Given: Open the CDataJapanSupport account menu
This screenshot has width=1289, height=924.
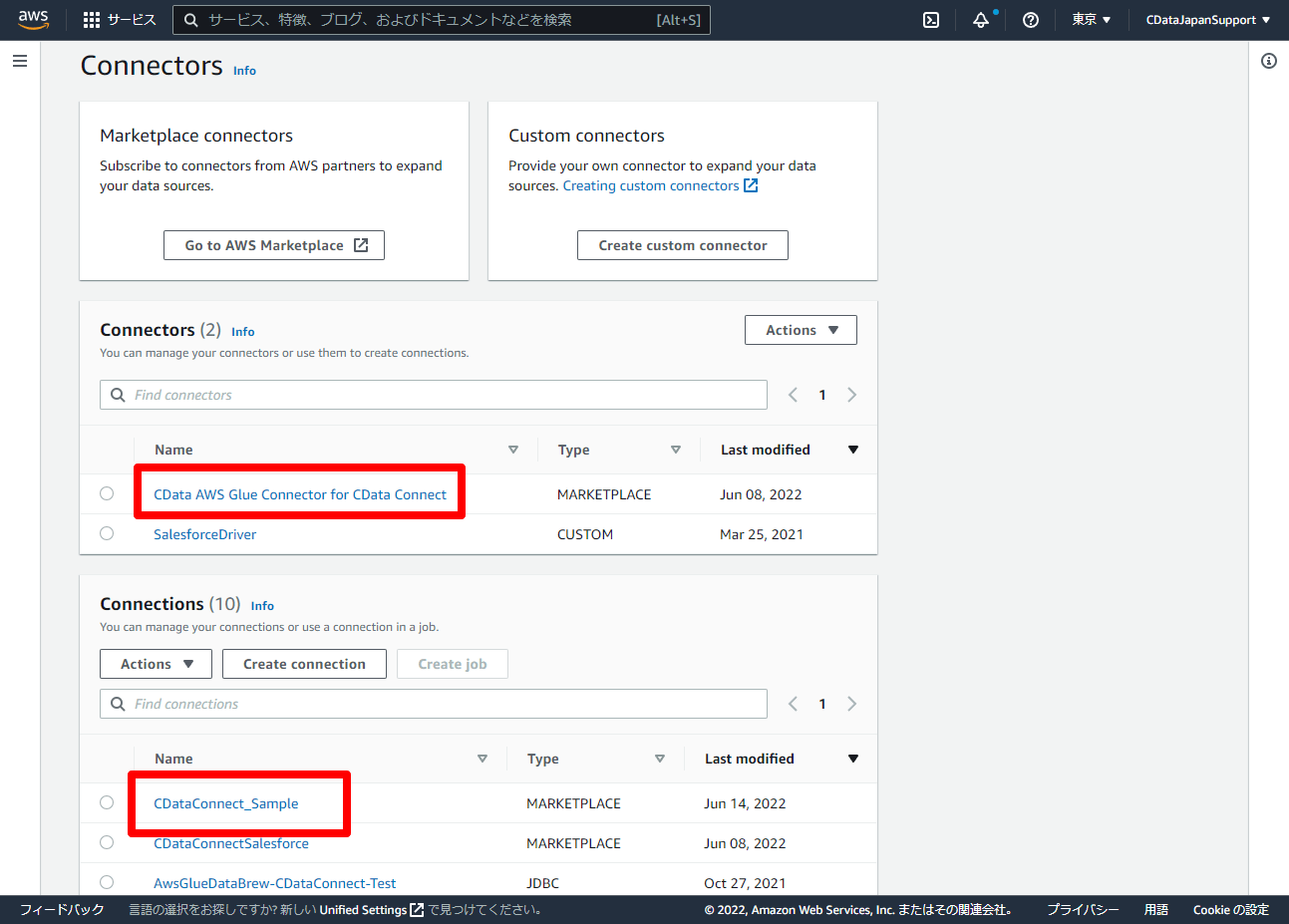Looking at the screenshot, I should [1208, 20].
